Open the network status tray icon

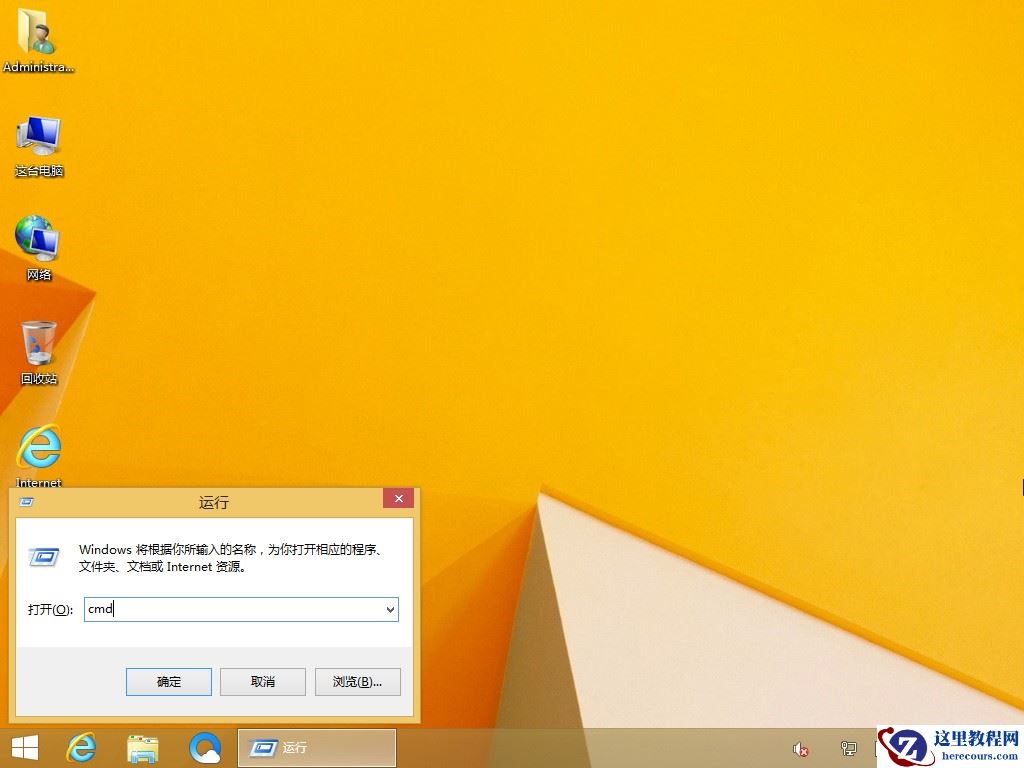pyautogui.click(x=848, y=748)
